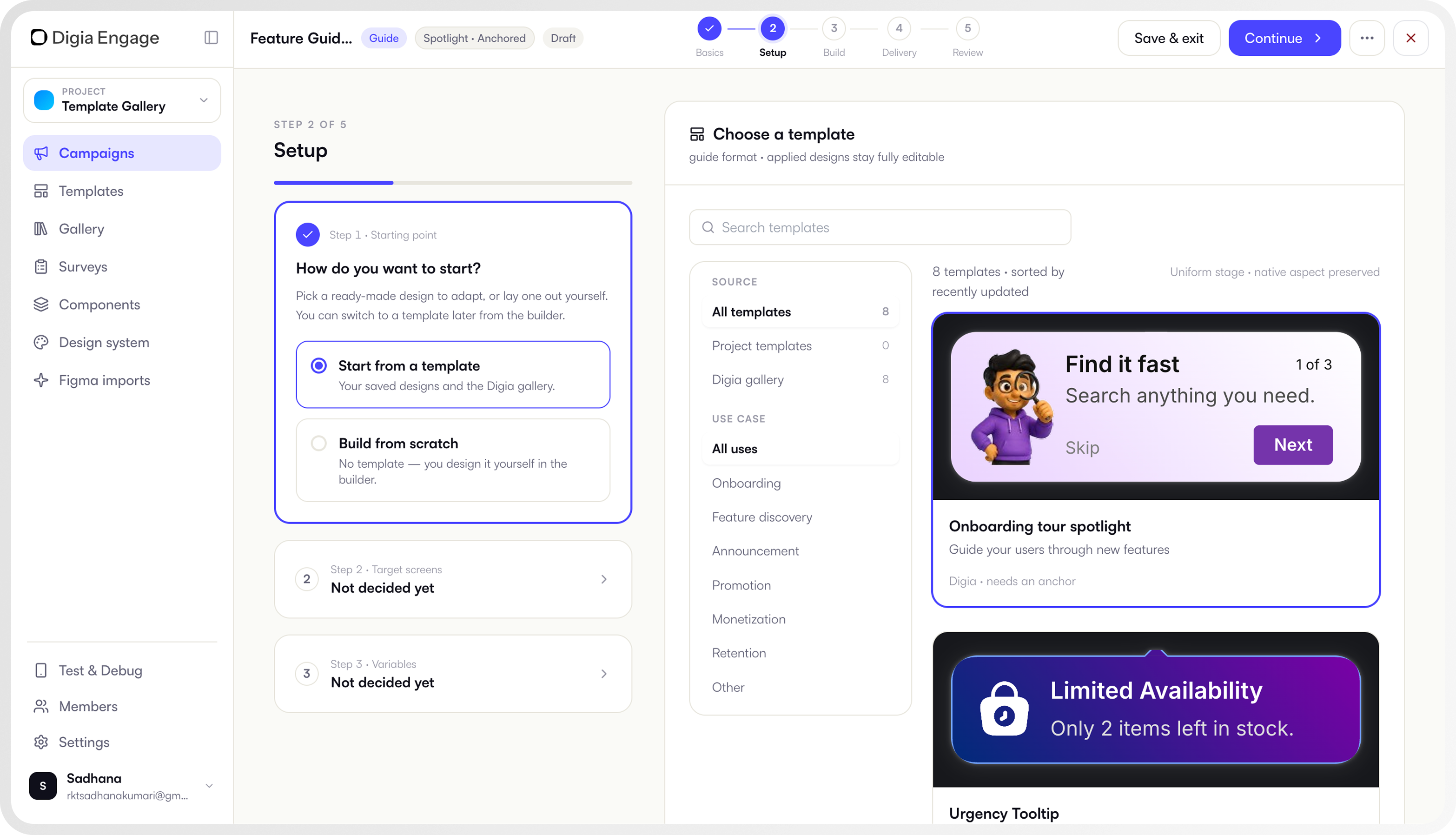Click the Design system palette icon
The image size is (1456, 835).
[x=41, y=342]
